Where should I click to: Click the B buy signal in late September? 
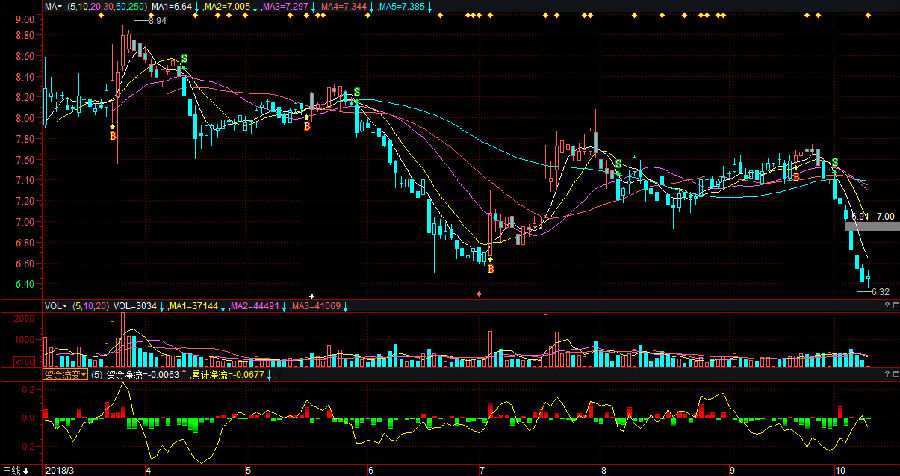click(796, 177)
